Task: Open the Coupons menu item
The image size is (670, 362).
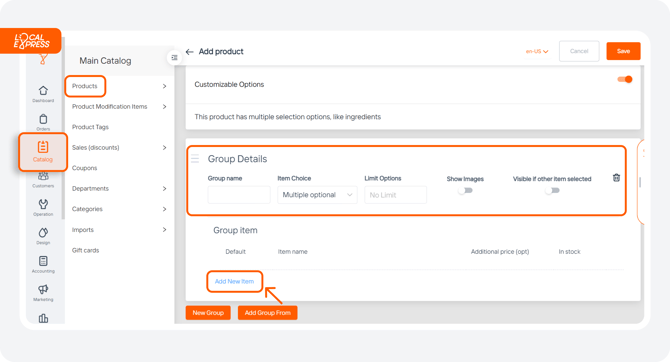Action: pos(84,168)
